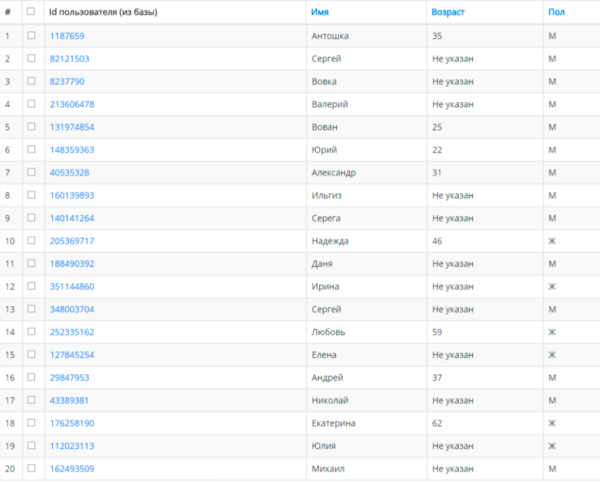Select the name cell Антошка
Screen dimensions: 600x482
[330, 36]
